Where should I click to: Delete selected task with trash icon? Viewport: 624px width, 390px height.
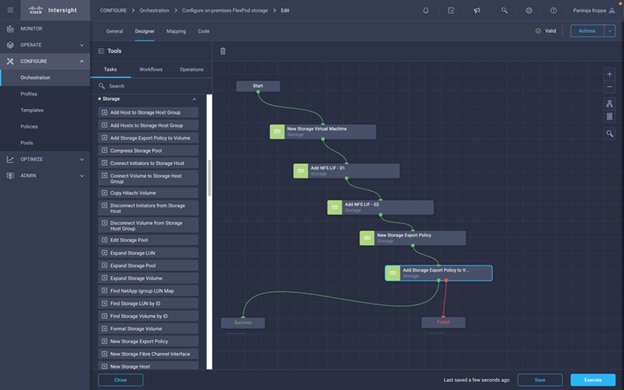click(x=223, y=51)
